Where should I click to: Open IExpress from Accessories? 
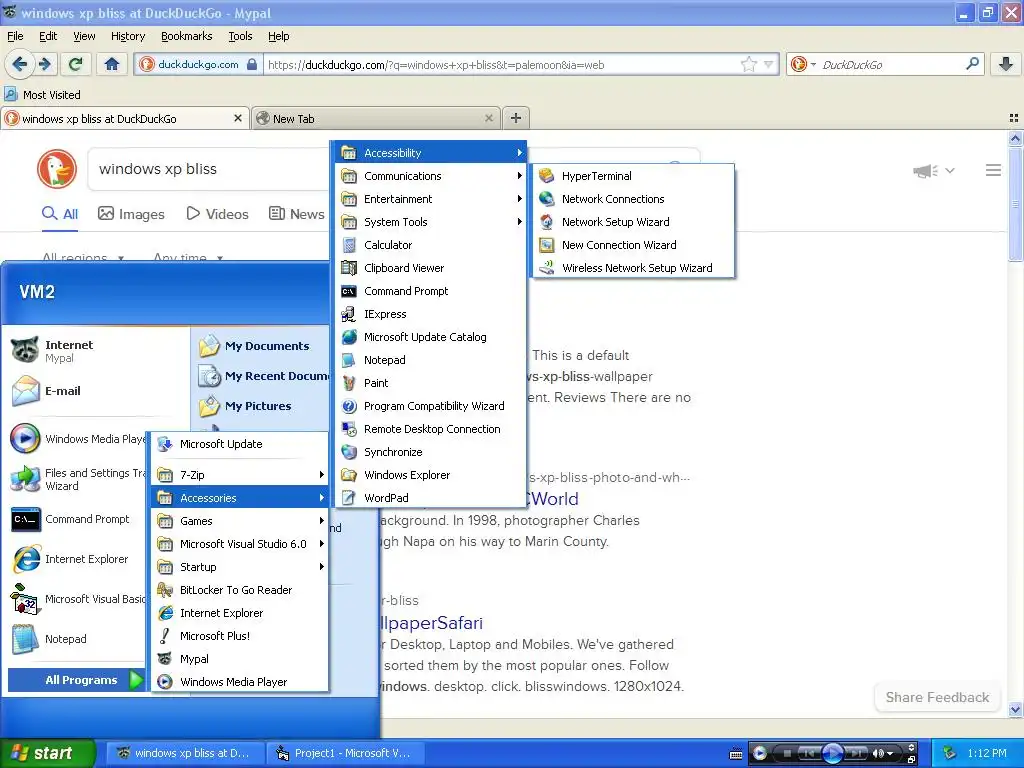coord(431,314)
